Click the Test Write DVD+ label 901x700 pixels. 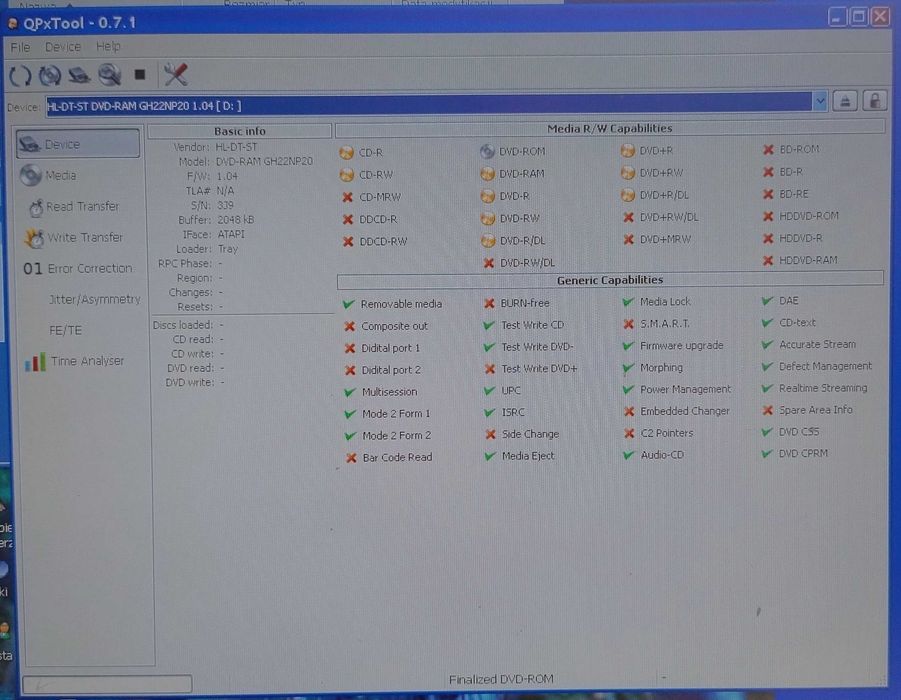tap(539, 369)
